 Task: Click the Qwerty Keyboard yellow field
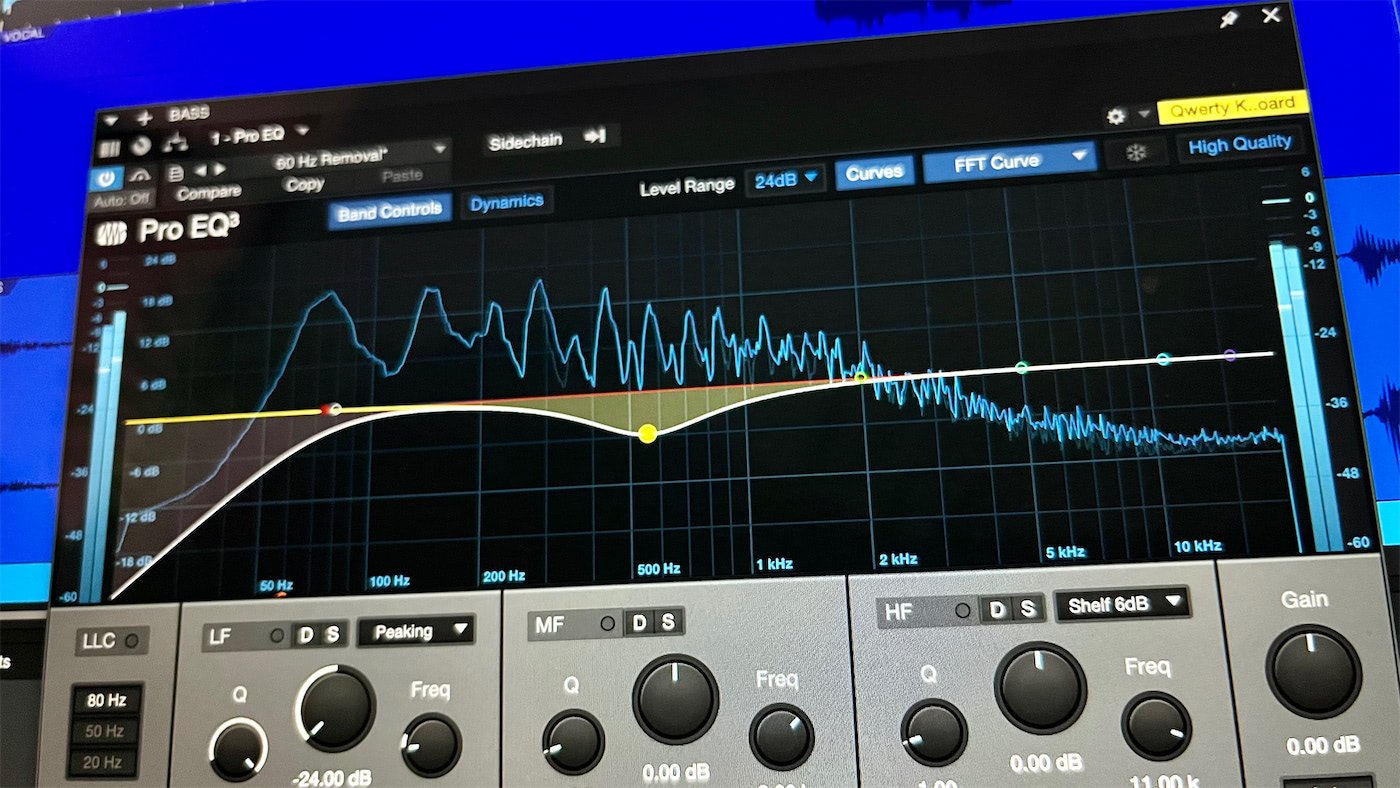1231,106
